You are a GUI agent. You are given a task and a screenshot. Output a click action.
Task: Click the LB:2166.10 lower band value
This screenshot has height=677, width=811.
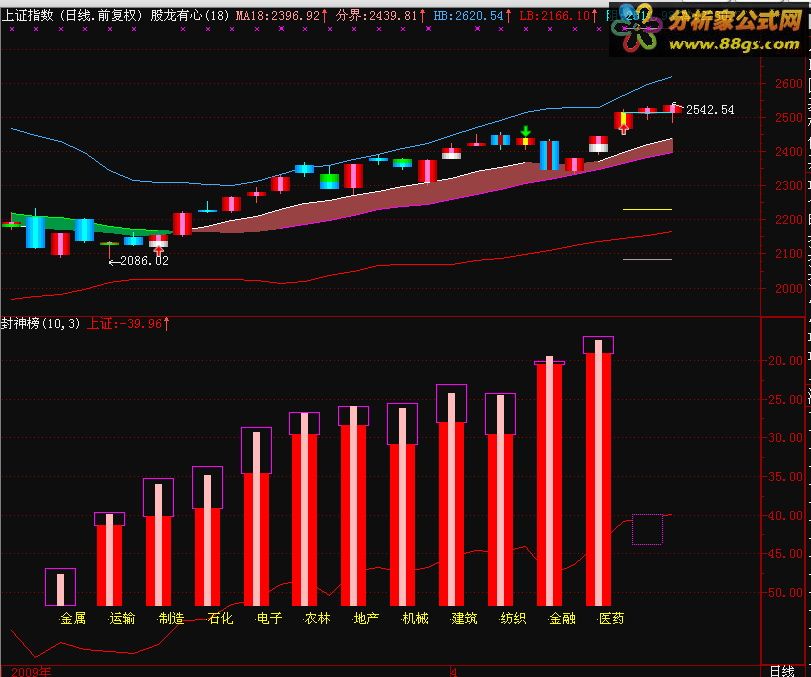coord(558,16)
